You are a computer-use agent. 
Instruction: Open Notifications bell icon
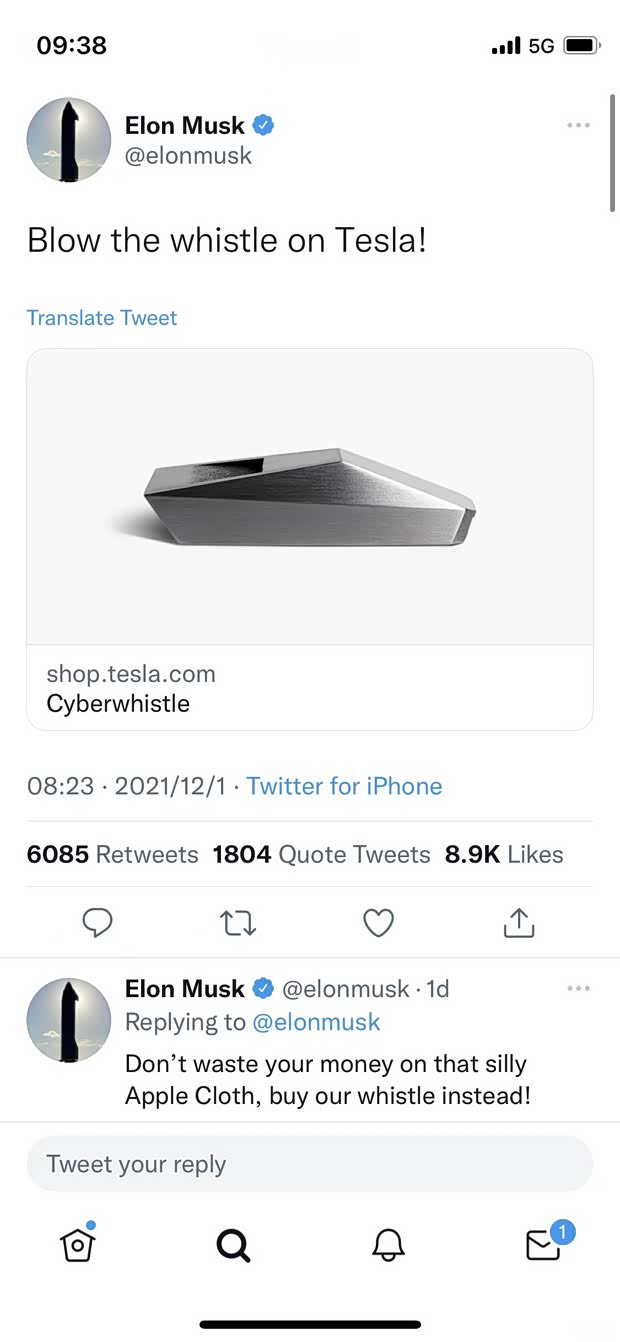click(388, 1245)
